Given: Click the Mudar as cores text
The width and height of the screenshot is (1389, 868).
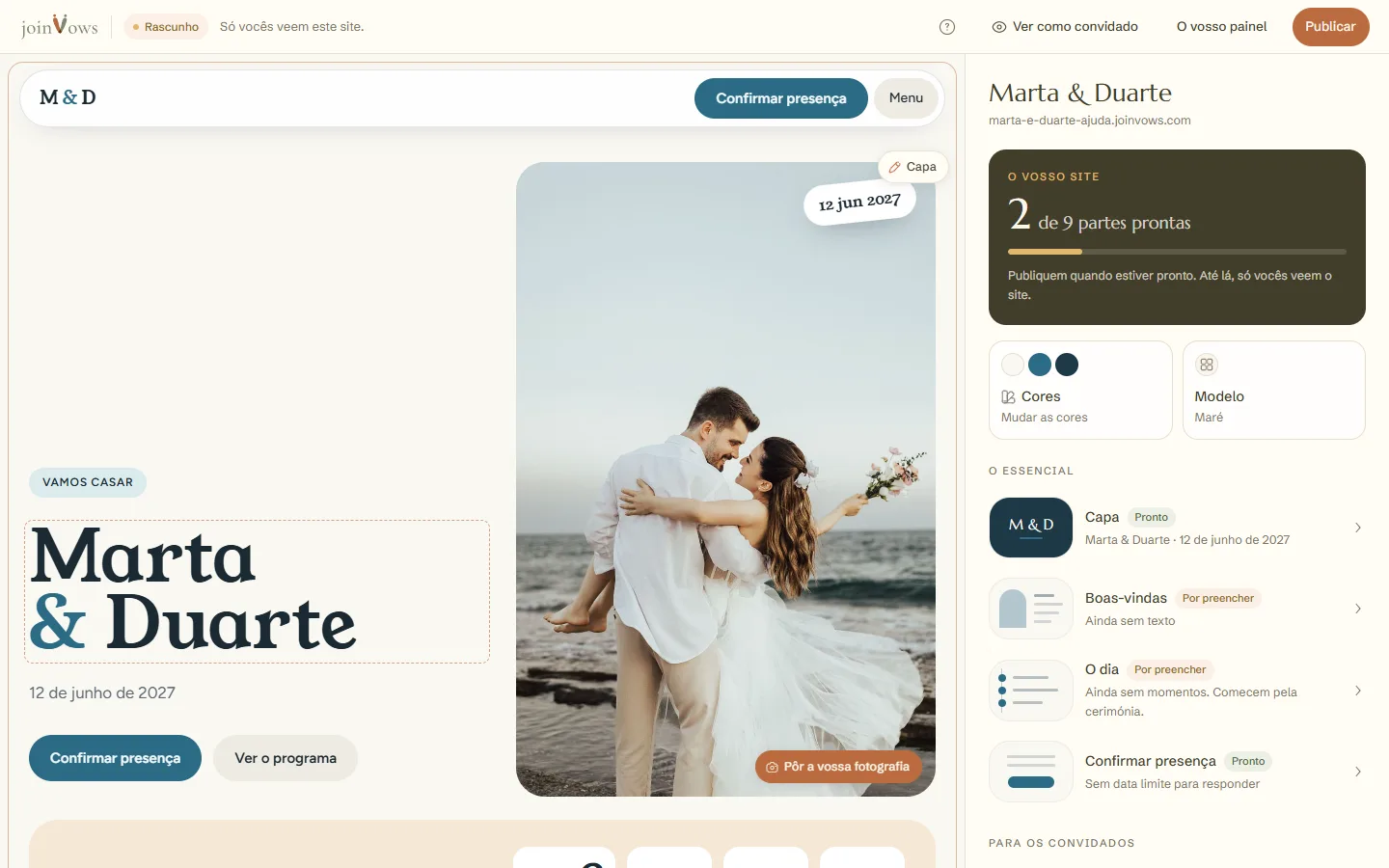Looking at the screenshot, I should (x=1045, y=418).
